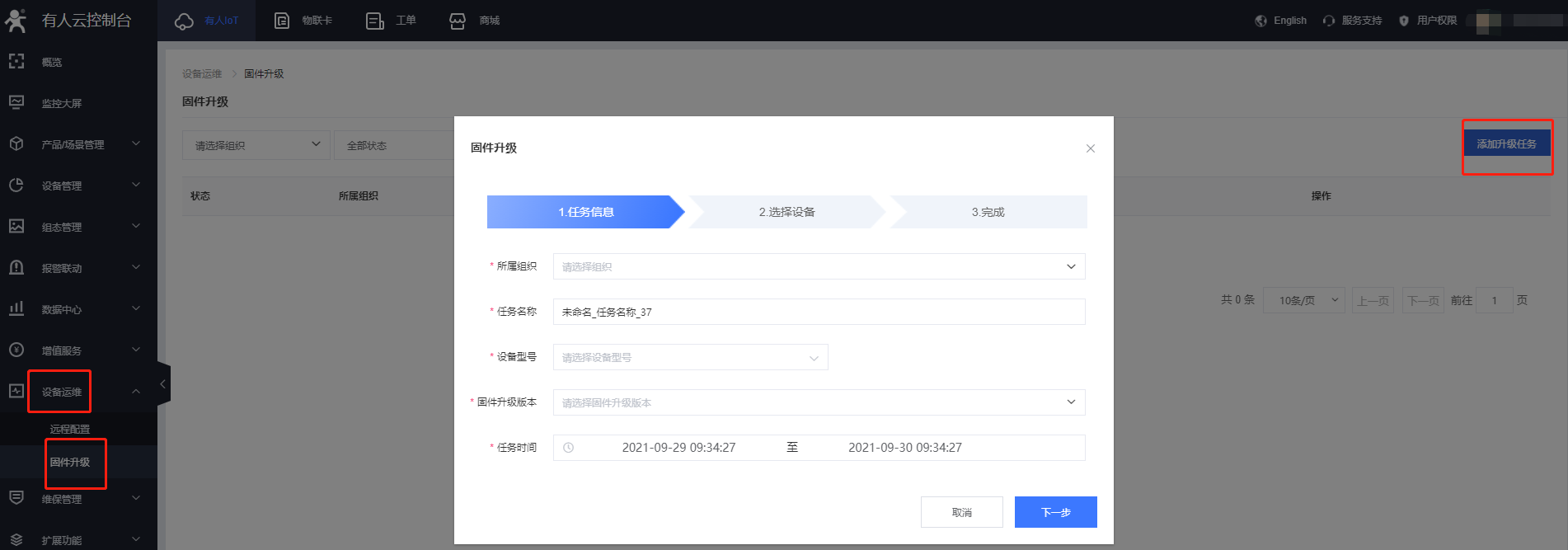Go to step 2.选择设备

click(x=786, y=212)
